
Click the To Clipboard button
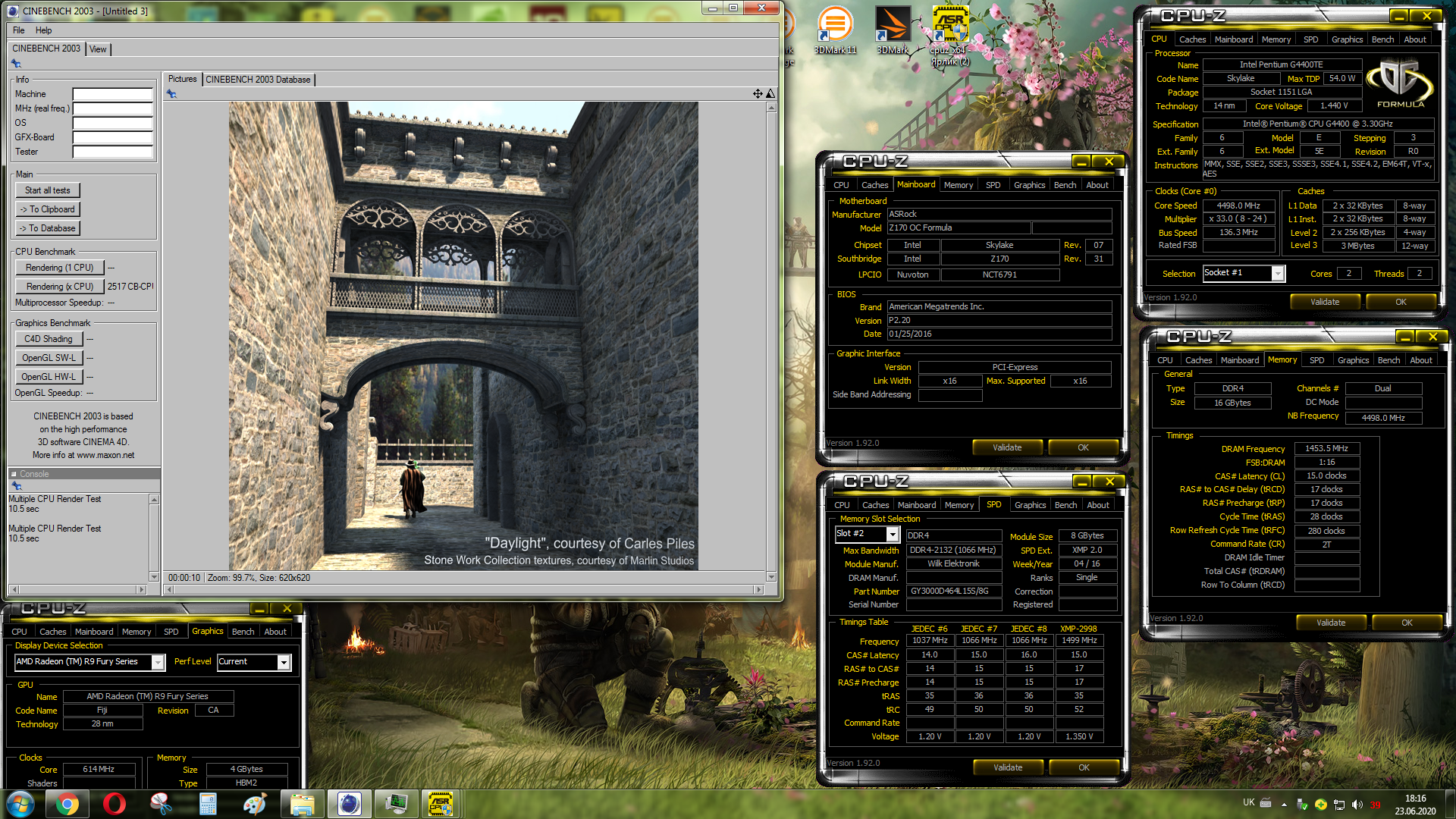click(x=48, y=209)
